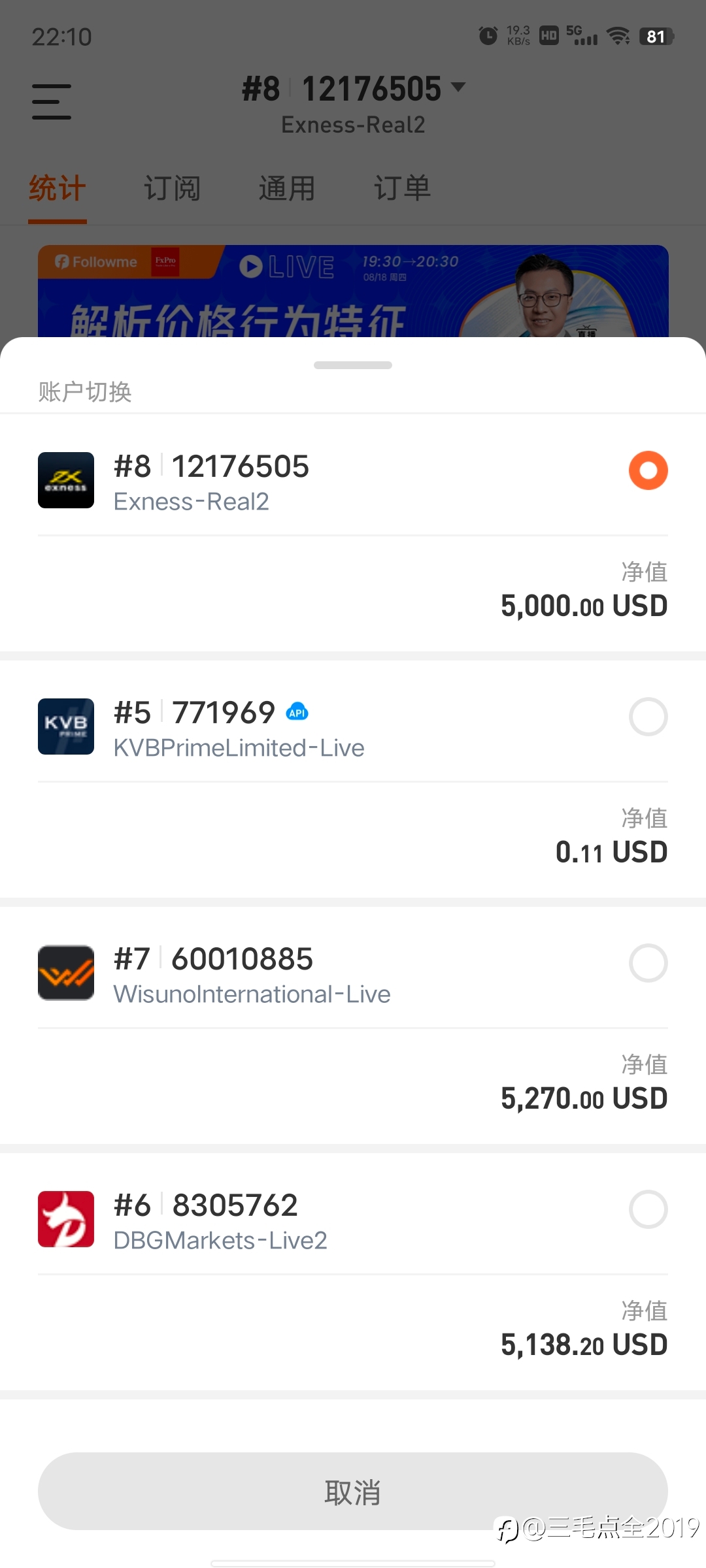
Task: Tap the bottom sheet drag handle
Action: coord(353,365)
